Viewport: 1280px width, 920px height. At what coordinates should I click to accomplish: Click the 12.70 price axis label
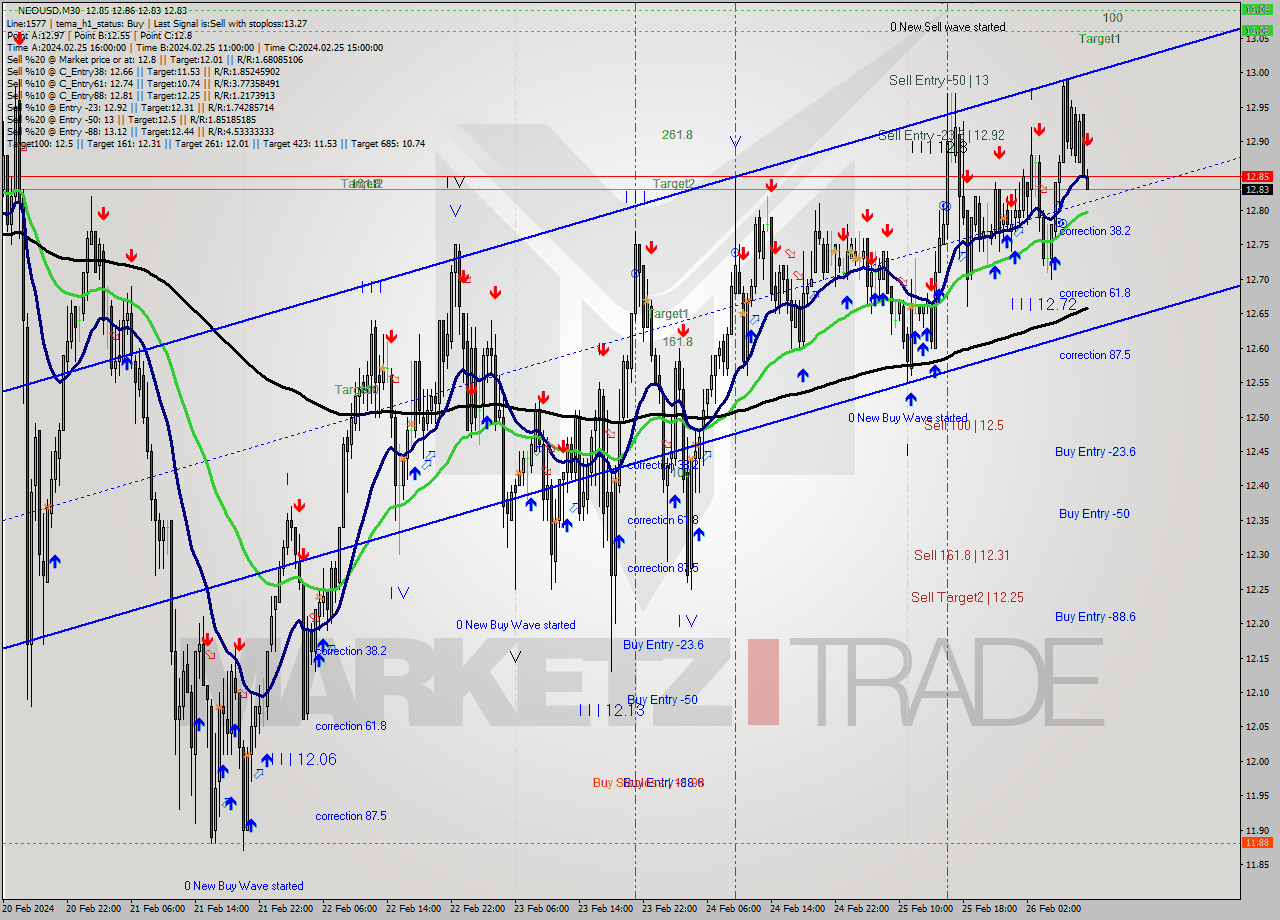point(1257,279)
